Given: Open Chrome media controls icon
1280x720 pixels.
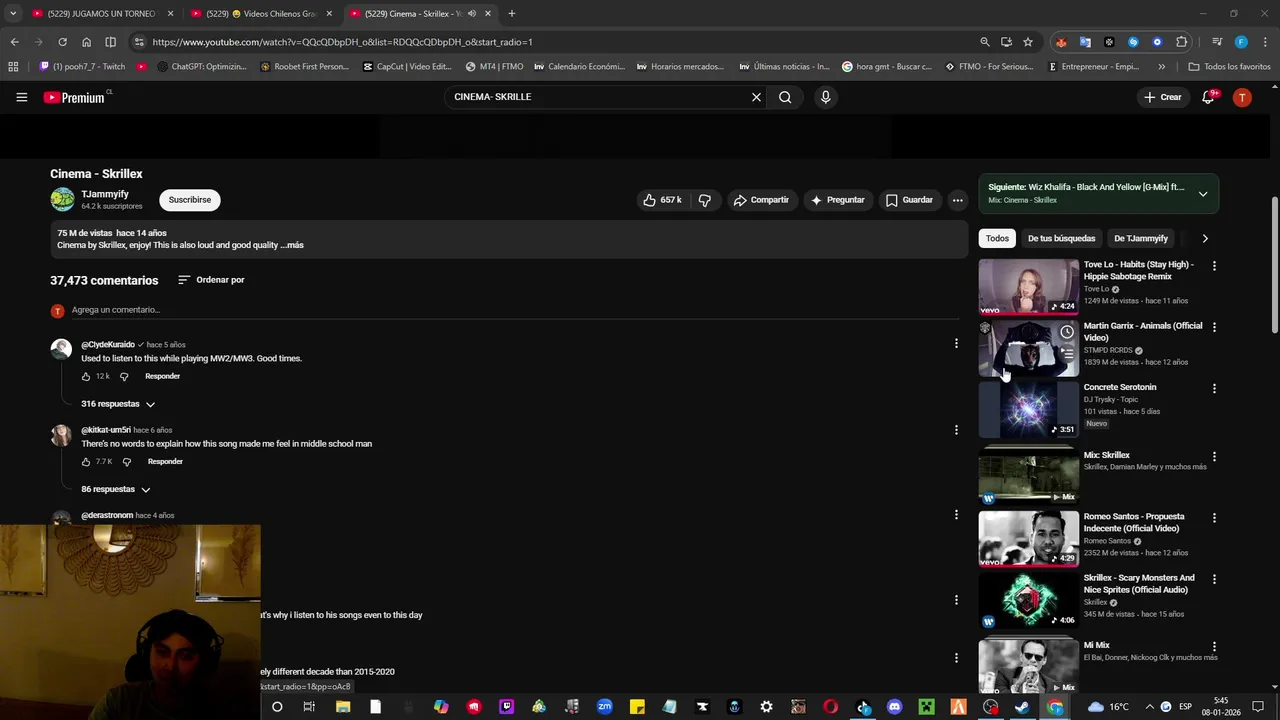Looking at the screenshot, I should (x=1217, y=42).
